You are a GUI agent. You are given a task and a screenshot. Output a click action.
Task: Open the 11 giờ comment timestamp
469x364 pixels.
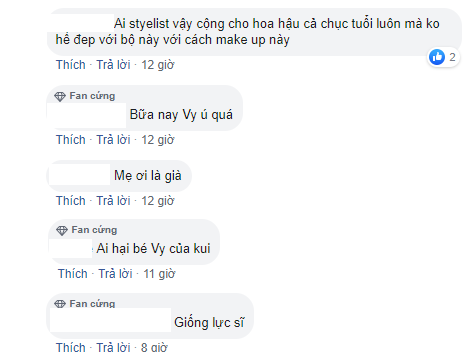click(159, 274)
